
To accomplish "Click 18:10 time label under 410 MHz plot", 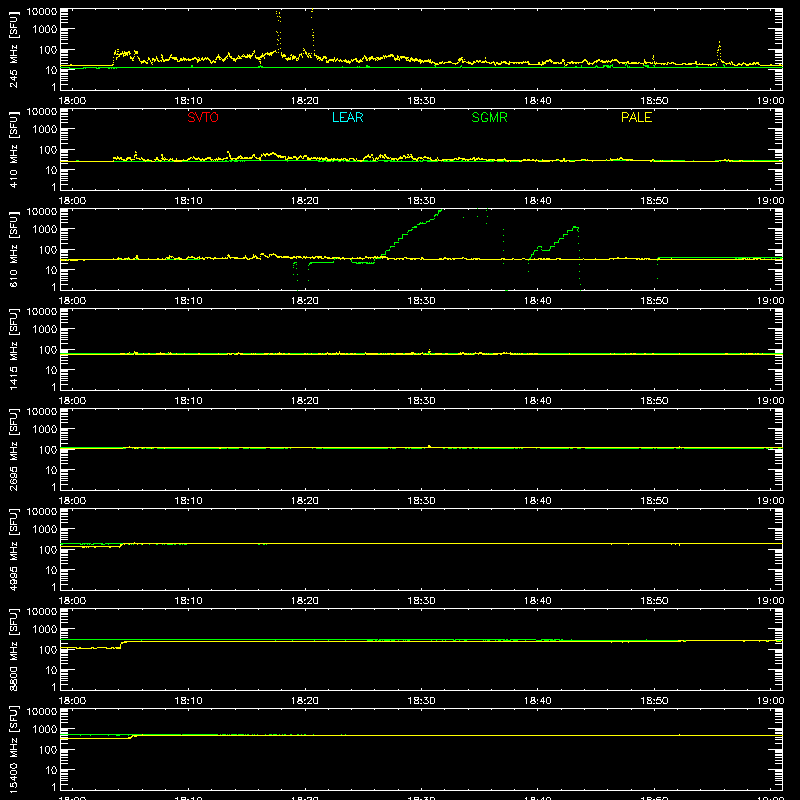I will [x=188, y=201].
